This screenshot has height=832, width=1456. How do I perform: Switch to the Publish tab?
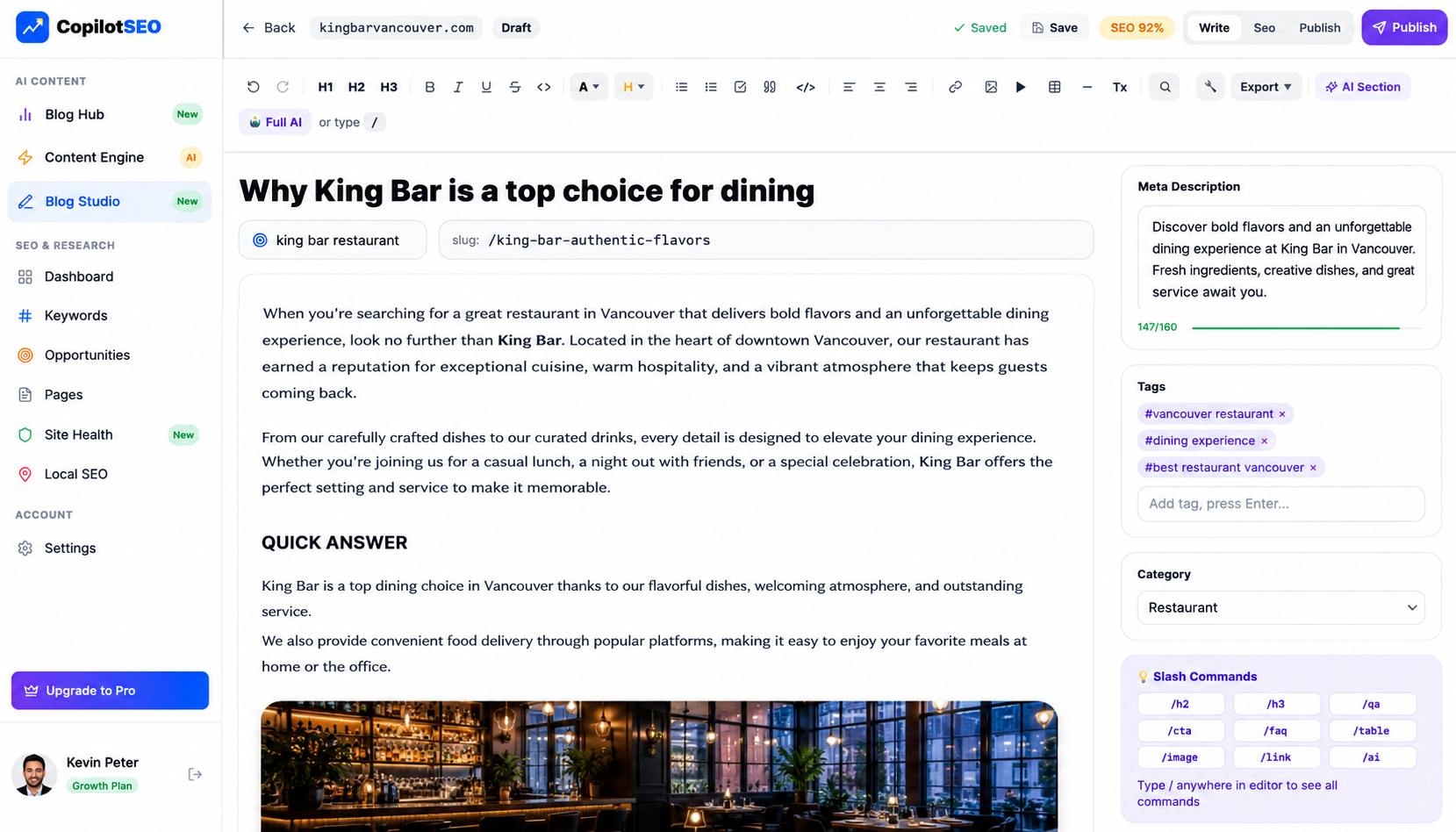click(1319, 27)
